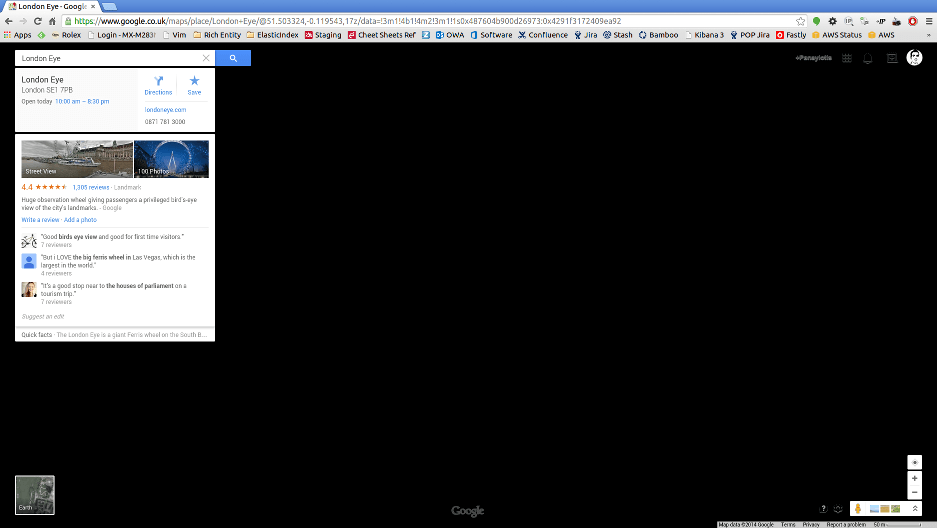This screenshot has width=937, height=528.
Task: Open the Rich Entity bookmark folder
Action: tap(217, 35)
